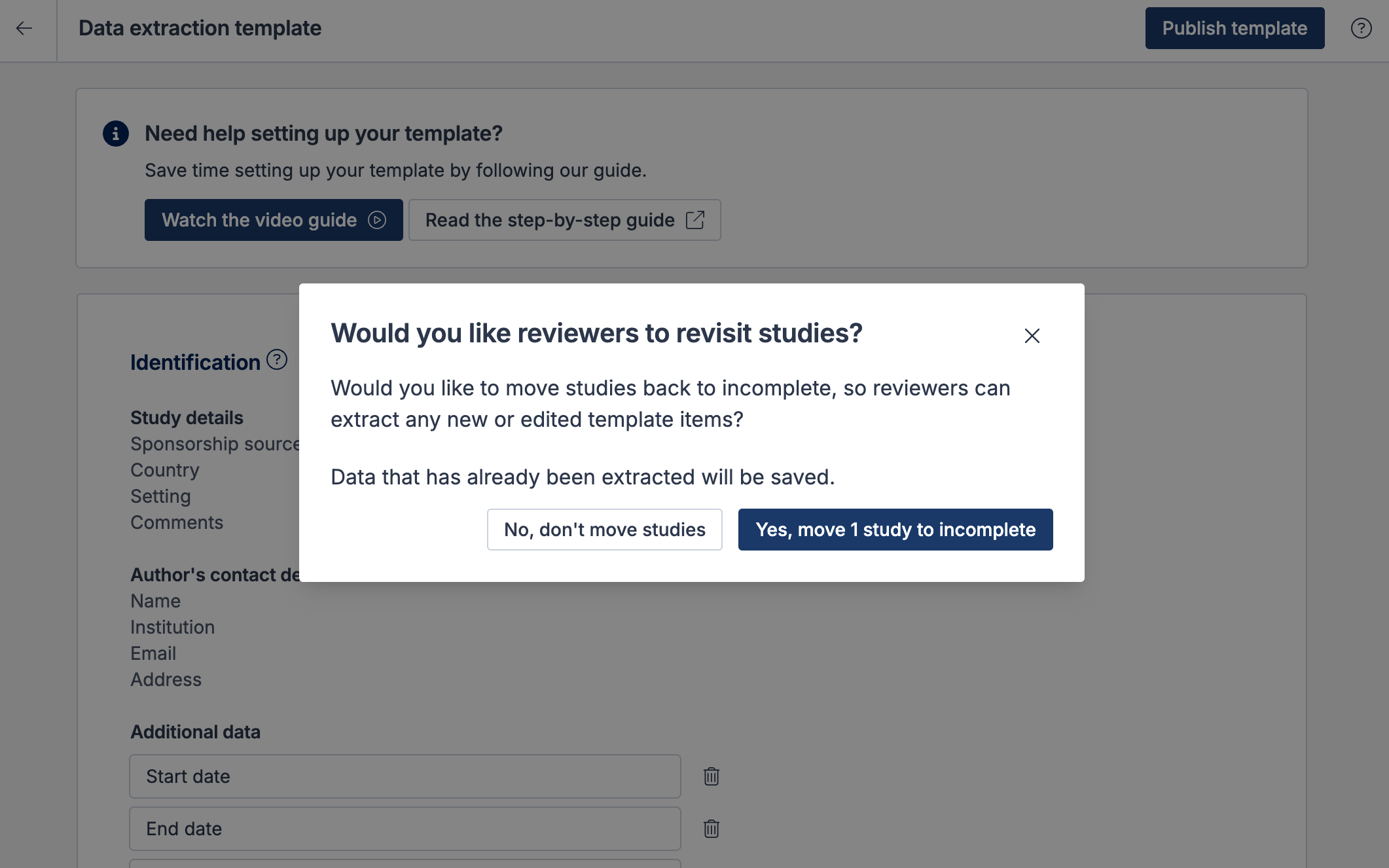The image size is (1389, 868).
Task: Close the revisit studies dialog with the X
Action: pos(1032,336)
